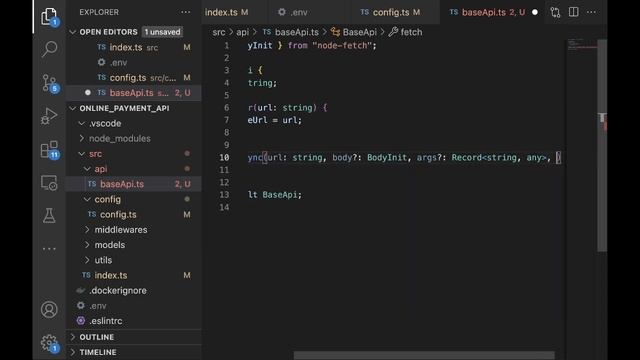Click the fetch method breadcrumb
Viewport: 640px width, 360px height.
(405, 32)
